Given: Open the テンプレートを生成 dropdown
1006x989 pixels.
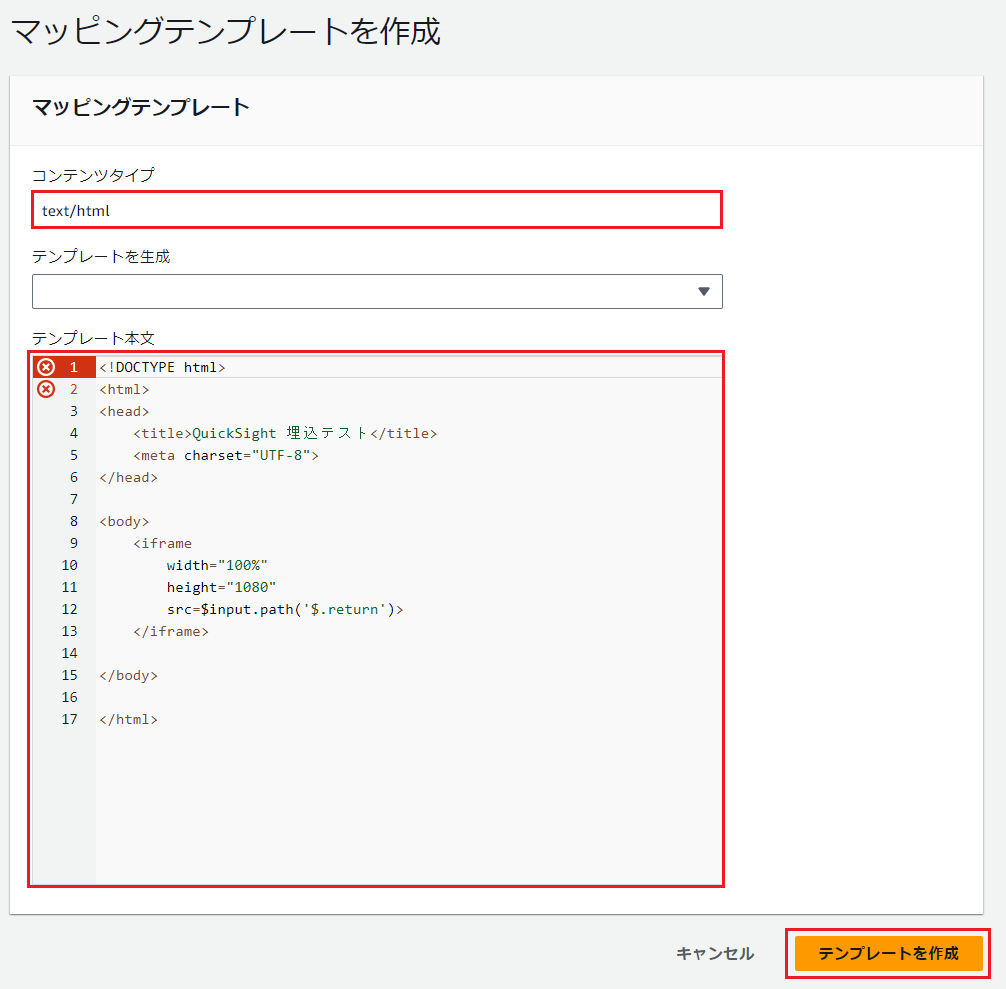Looking at the screenshot, I should 377,291.
